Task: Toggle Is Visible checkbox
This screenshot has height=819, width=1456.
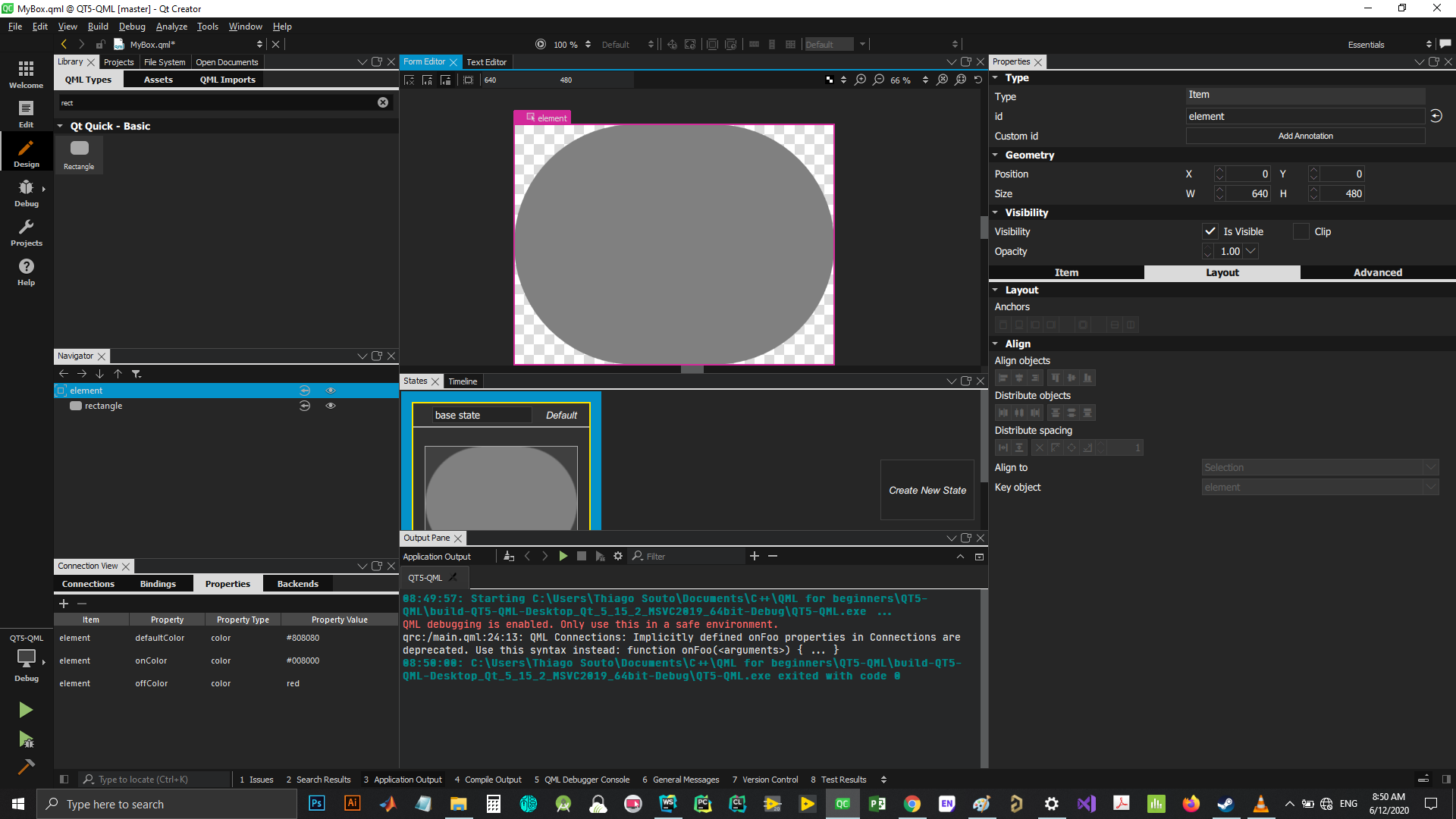Action: pos(1210,231)
